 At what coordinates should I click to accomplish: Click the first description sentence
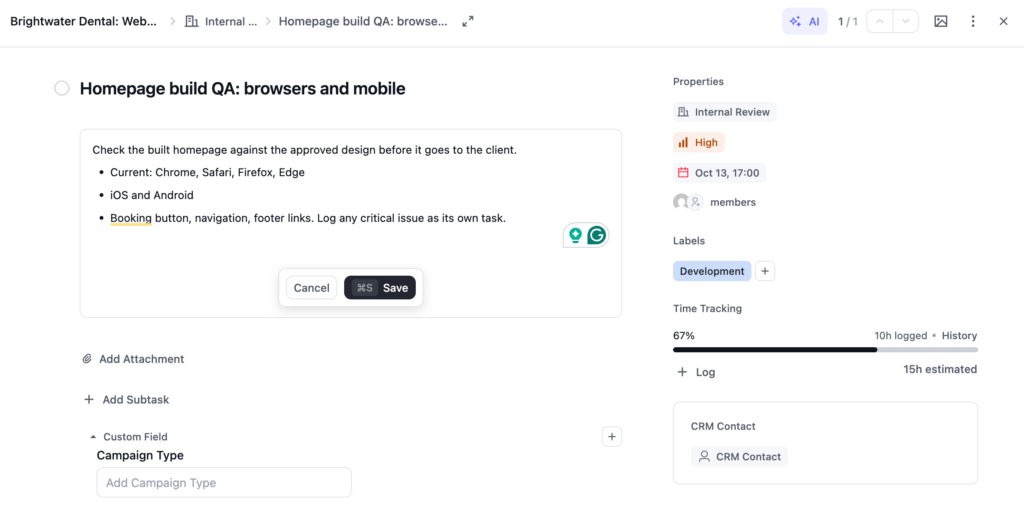[304, 150]
